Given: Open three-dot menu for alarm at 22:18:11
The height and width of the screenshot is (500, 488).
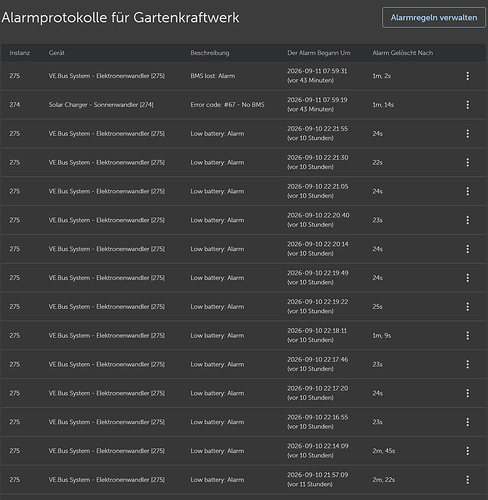Looking at the screenshot, I should tap(468, 335).
